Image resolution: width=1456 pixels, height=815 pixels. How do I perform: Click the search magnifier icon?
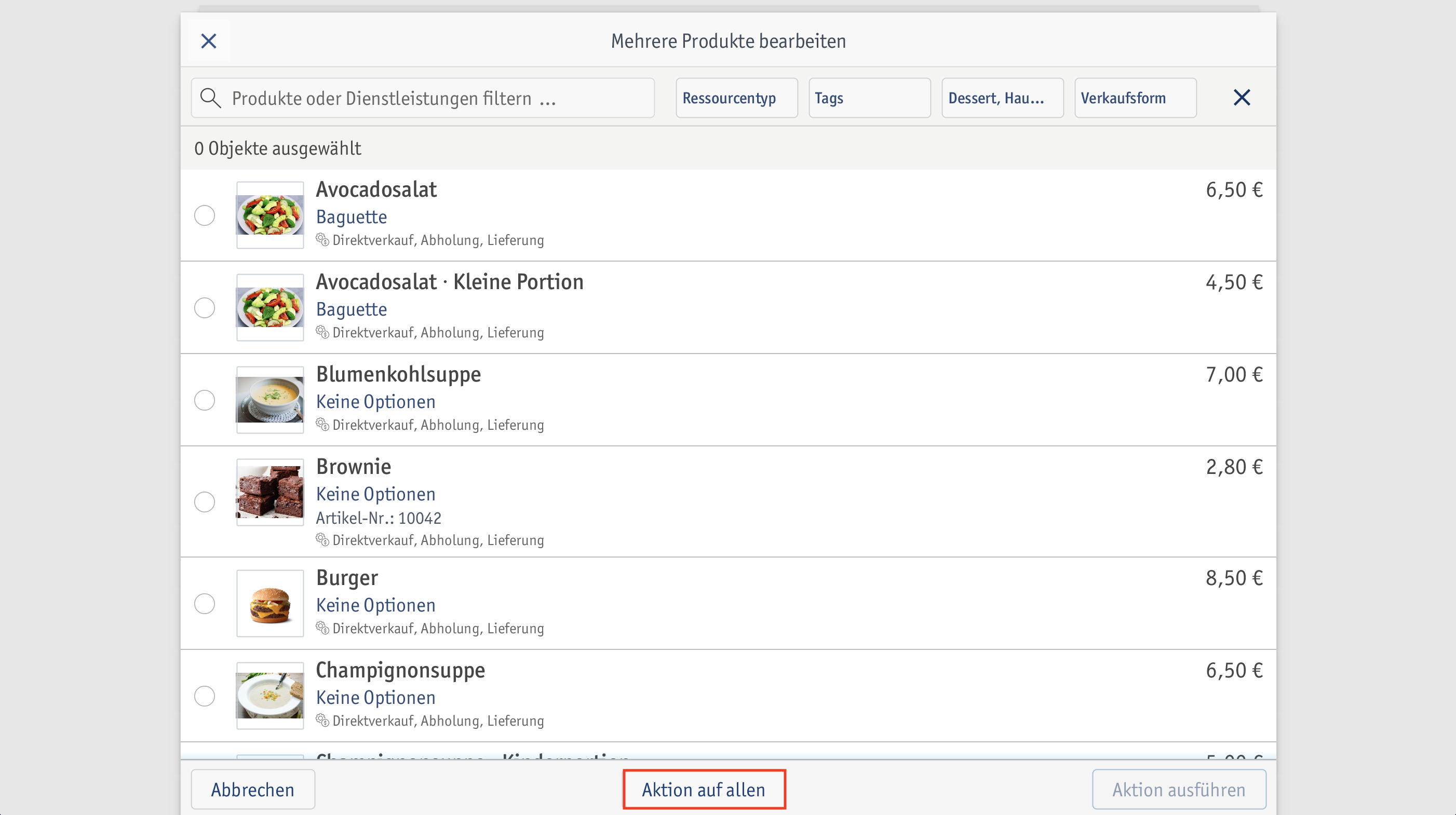(210, 98)
